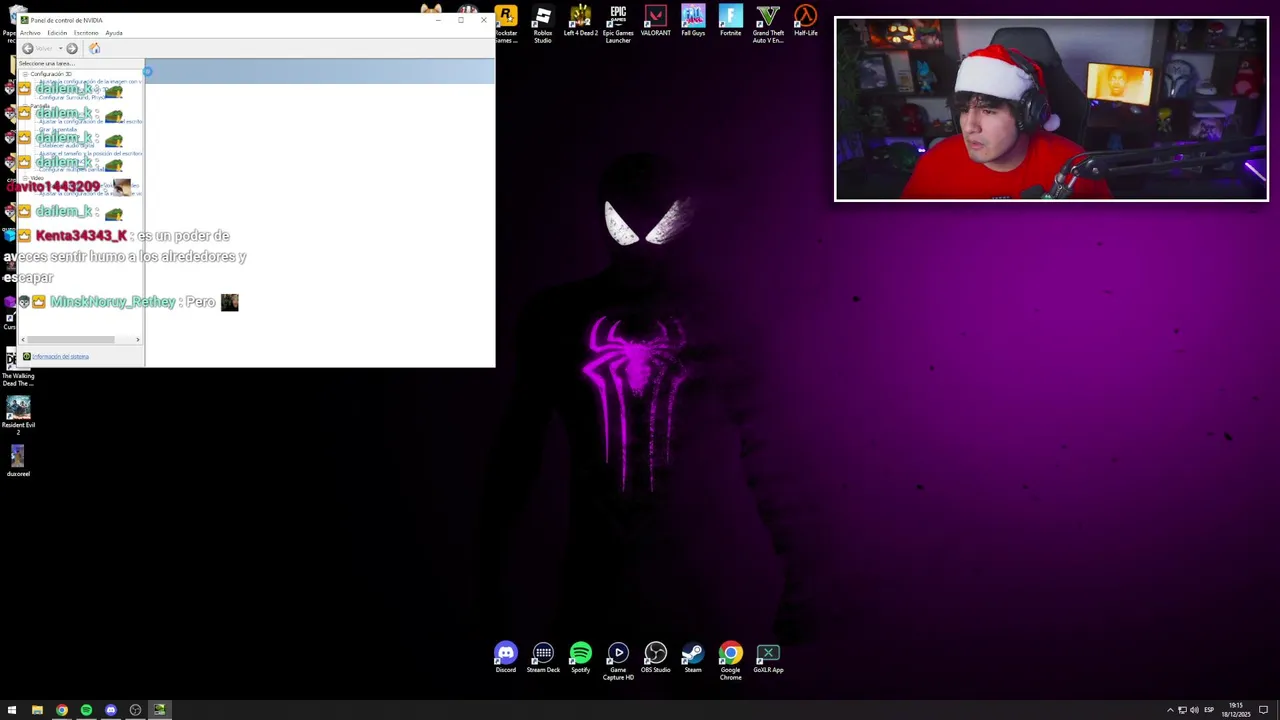Open the Información del sistema link

pyautogui.click(x=60, y=356)
